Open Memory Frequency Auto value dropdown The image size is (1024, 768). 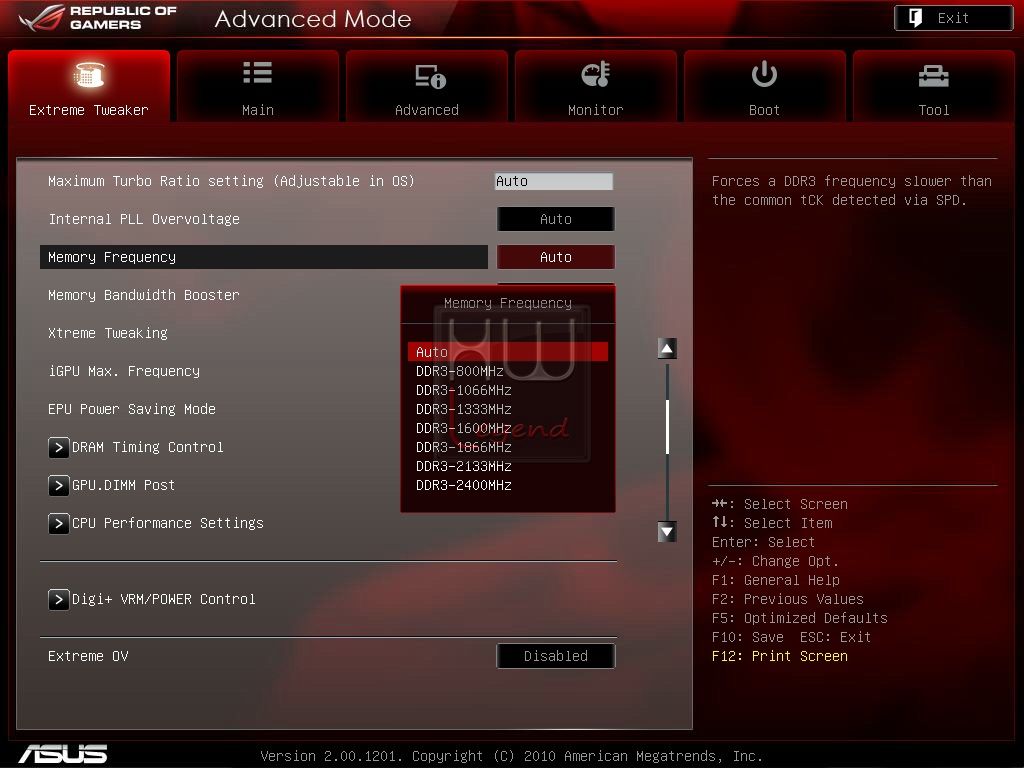[x=556, y=257]
